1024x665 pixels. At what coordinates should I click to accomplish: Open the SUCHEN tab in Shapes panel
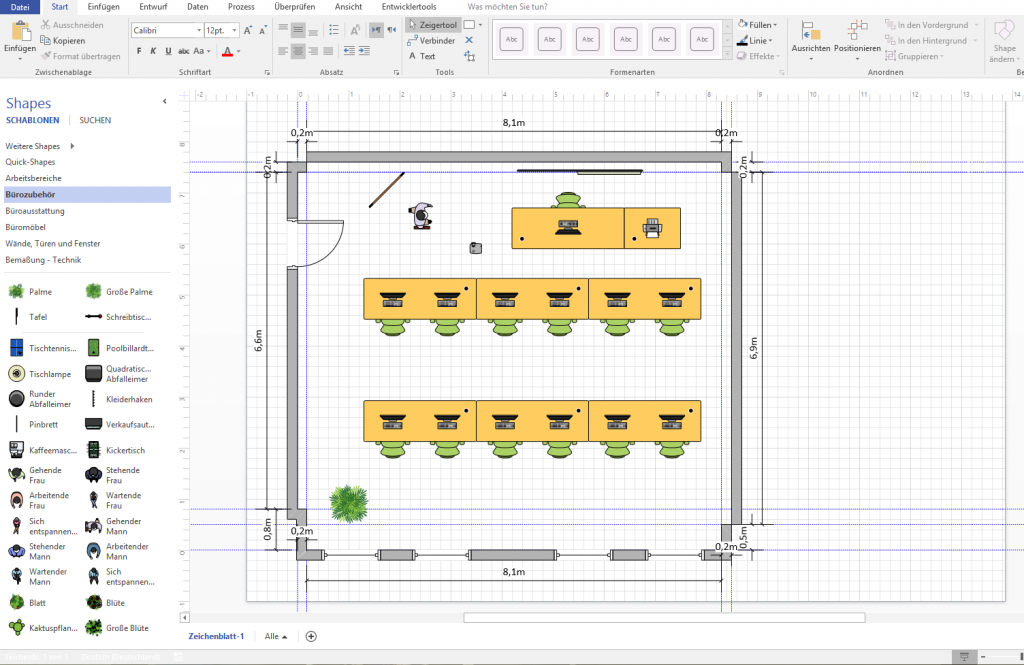coord(95,120)
